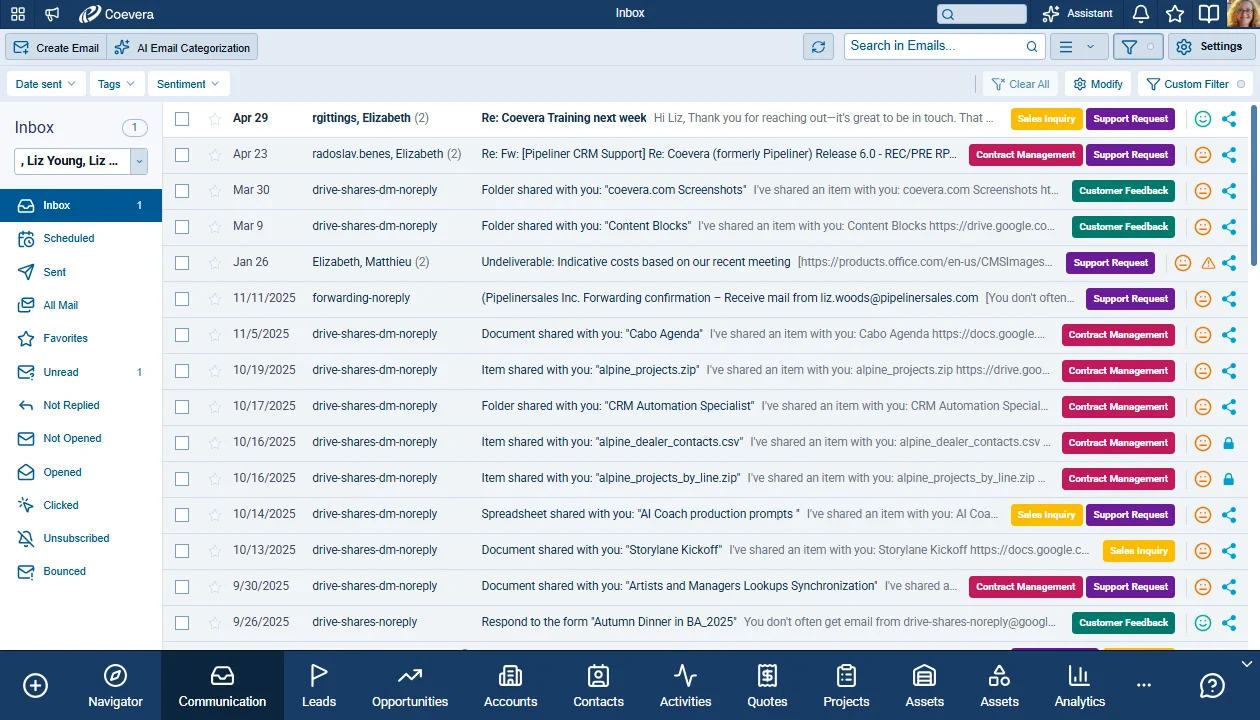
Task: Click positive sentiment smiley on Apr 29 email
Action: [1203, 119]
